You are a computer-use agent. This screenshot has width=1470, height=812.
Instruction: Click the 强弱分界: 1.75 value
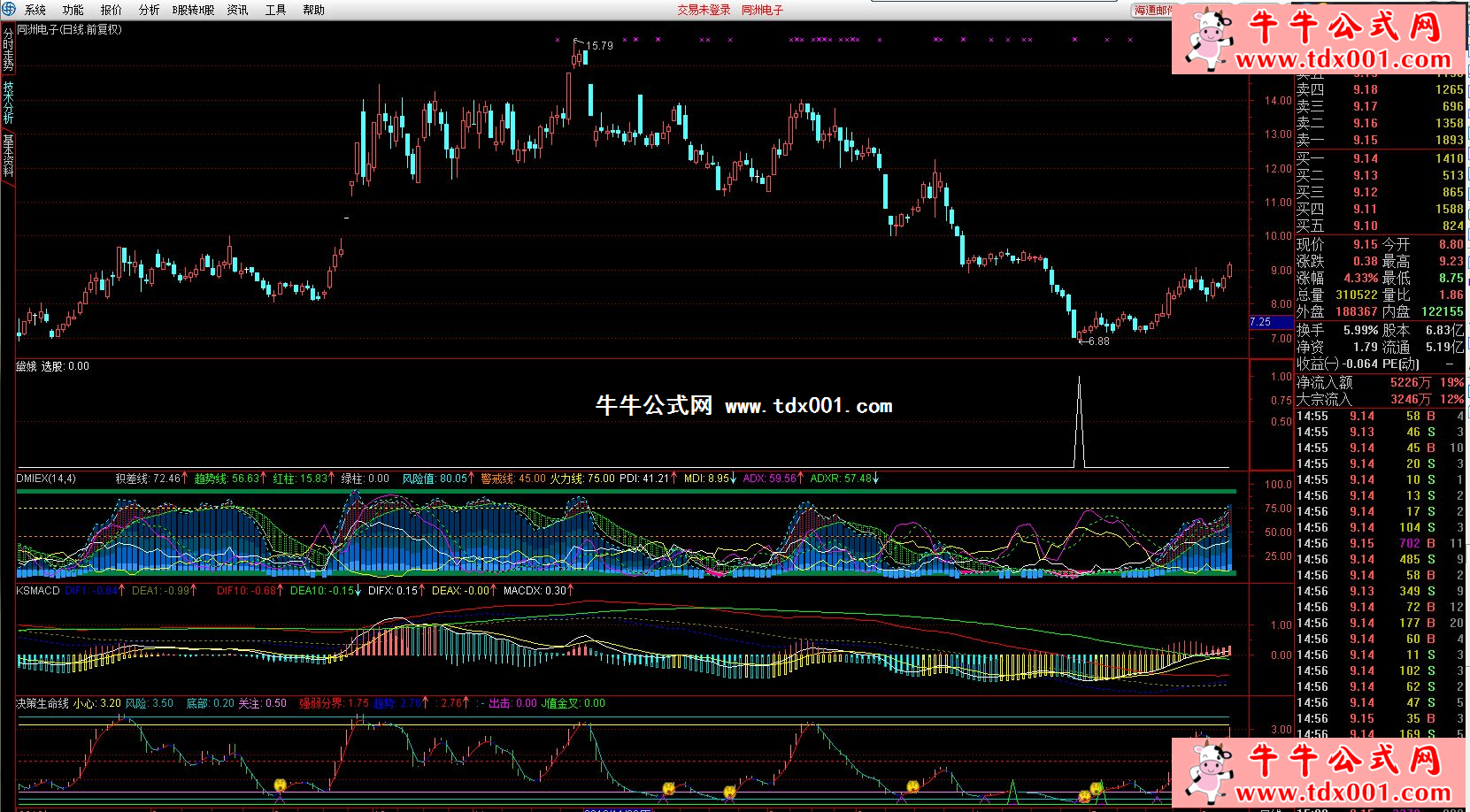(334, 703)
